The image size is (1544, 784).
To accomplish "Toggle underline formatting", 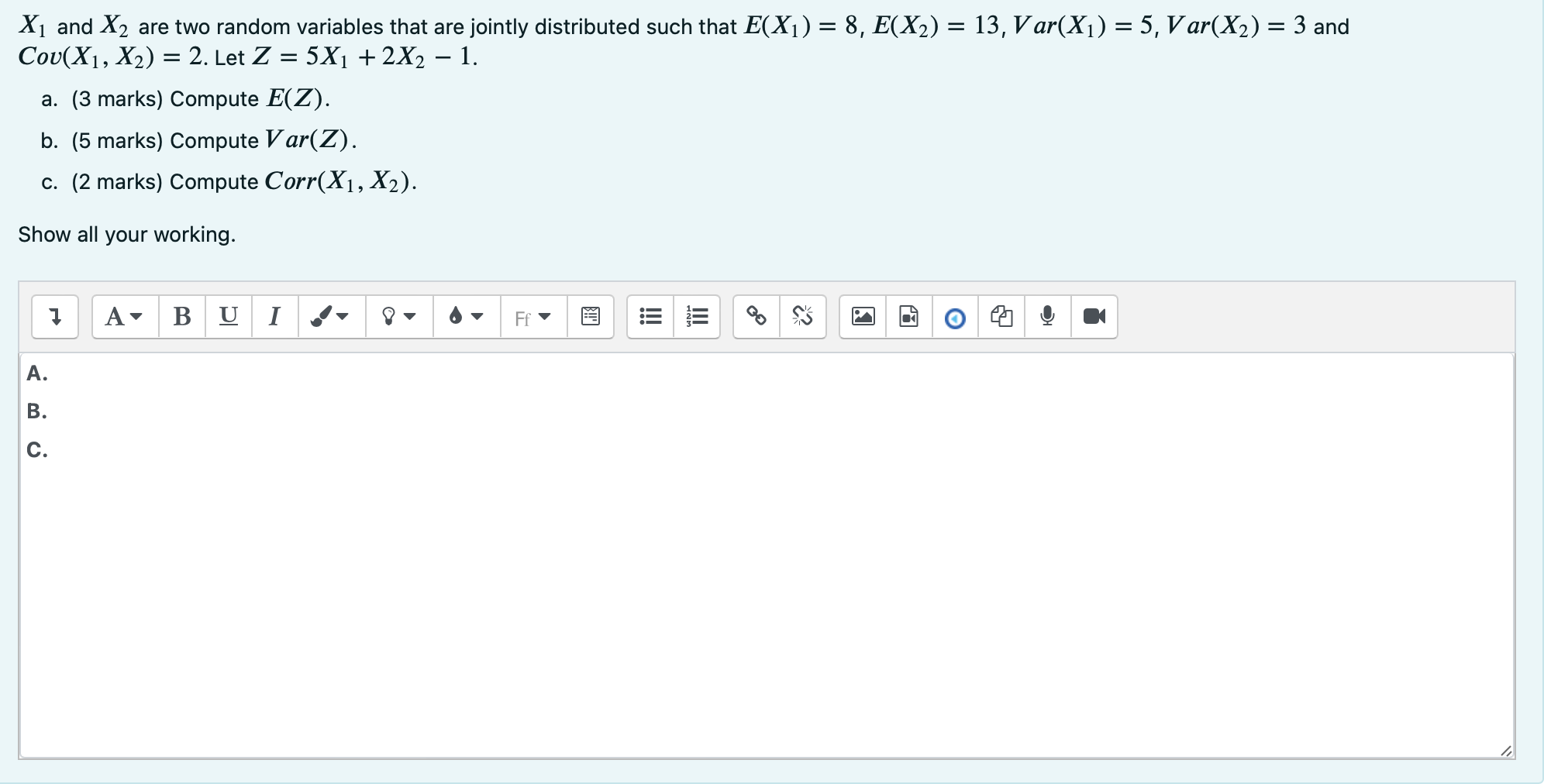I will pos(228,316).
